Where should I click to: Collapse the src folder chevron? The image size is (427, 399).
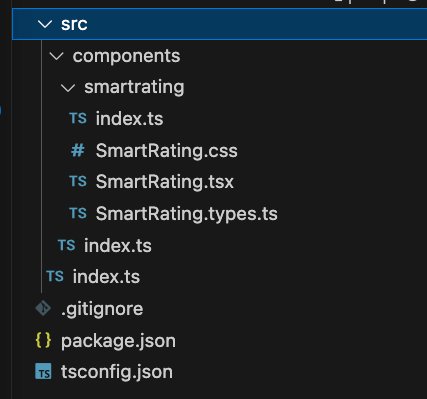pos(45,24)
